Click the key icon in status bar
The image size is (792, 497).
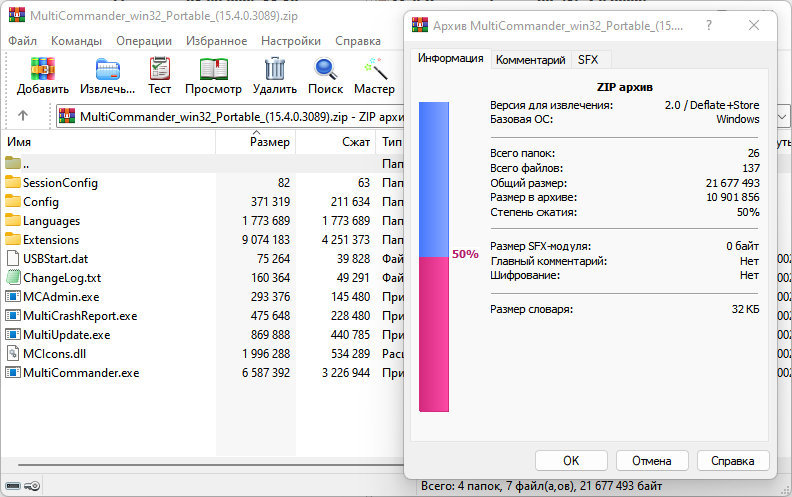tap(32, 486)
